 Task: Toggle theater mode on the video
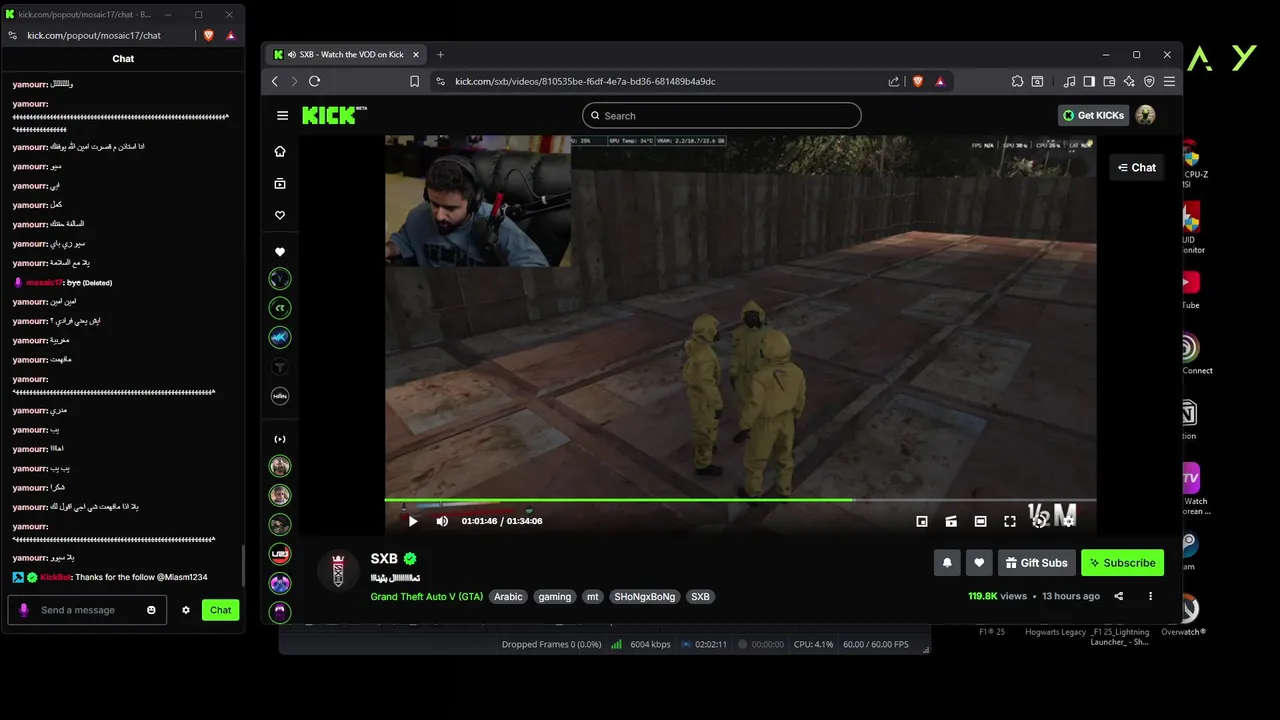point(980,521)
